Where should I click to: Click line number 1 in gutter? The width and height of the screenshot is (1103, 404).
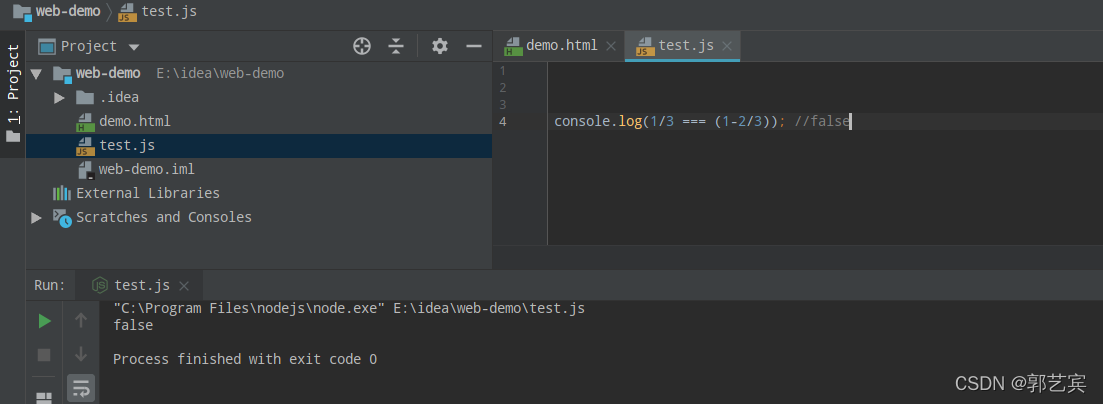click(x=503, y=70)
